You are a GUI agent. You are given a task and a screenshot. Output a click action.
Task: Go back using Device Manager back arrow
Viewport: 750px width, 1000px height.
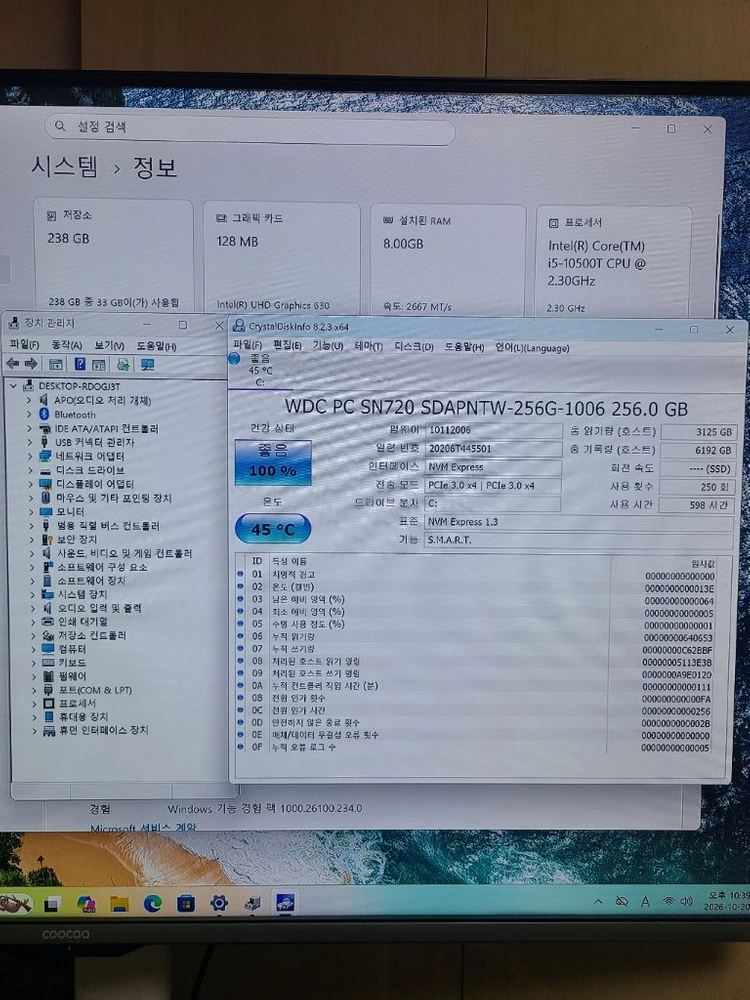tap(12, 364)
